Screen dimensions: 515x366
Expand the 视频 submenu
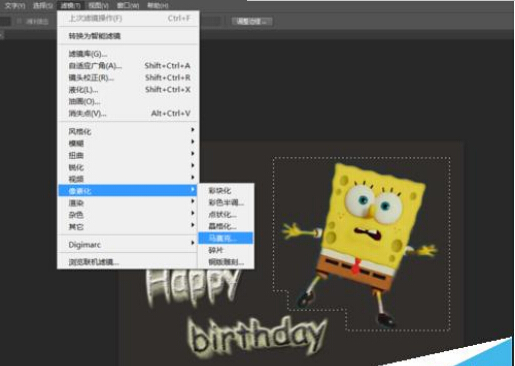129,179
